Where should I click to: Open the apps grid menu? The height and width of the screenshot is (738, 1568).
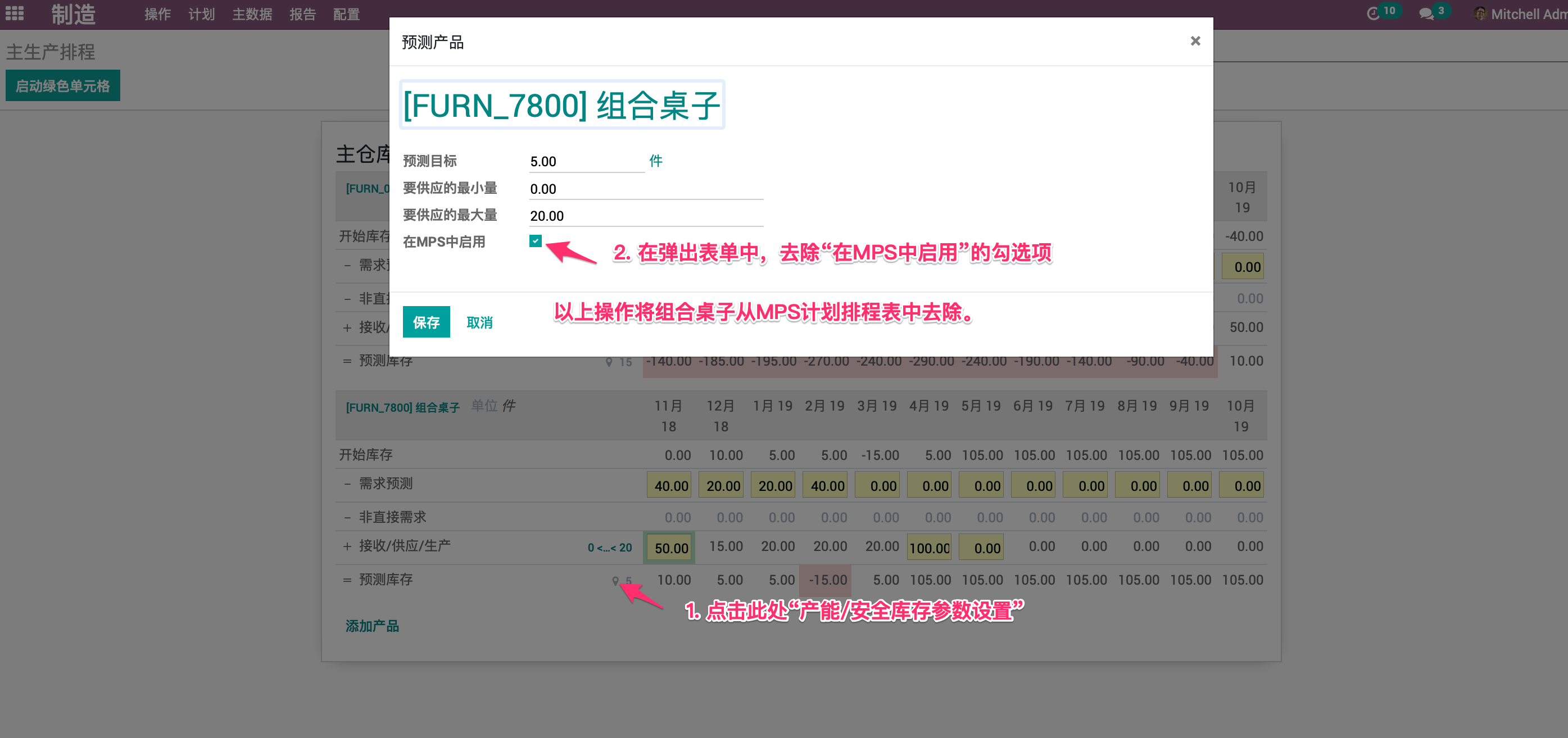(x=15, y=13)
